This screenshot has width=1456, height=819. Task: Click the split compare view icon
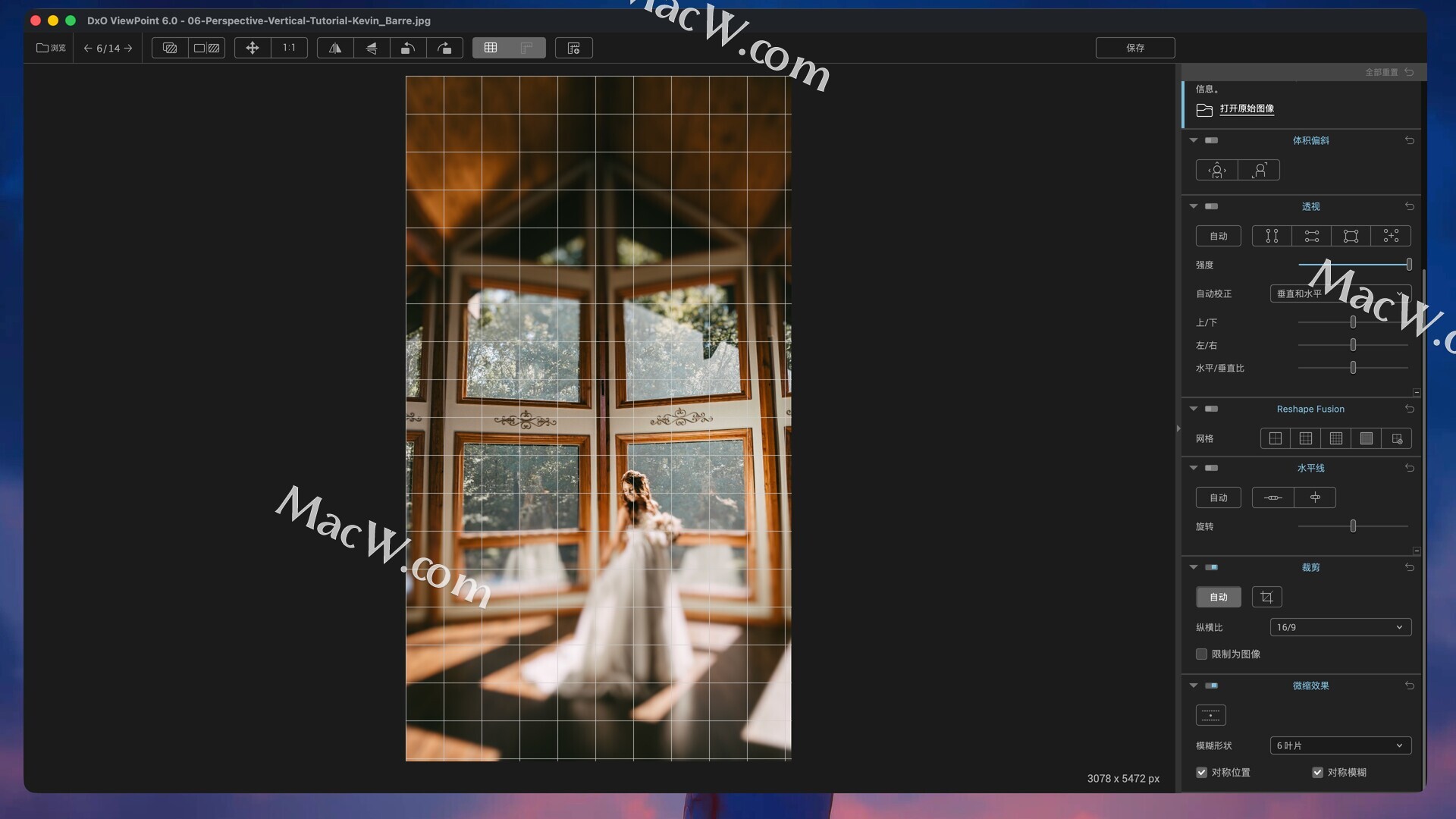206,48
